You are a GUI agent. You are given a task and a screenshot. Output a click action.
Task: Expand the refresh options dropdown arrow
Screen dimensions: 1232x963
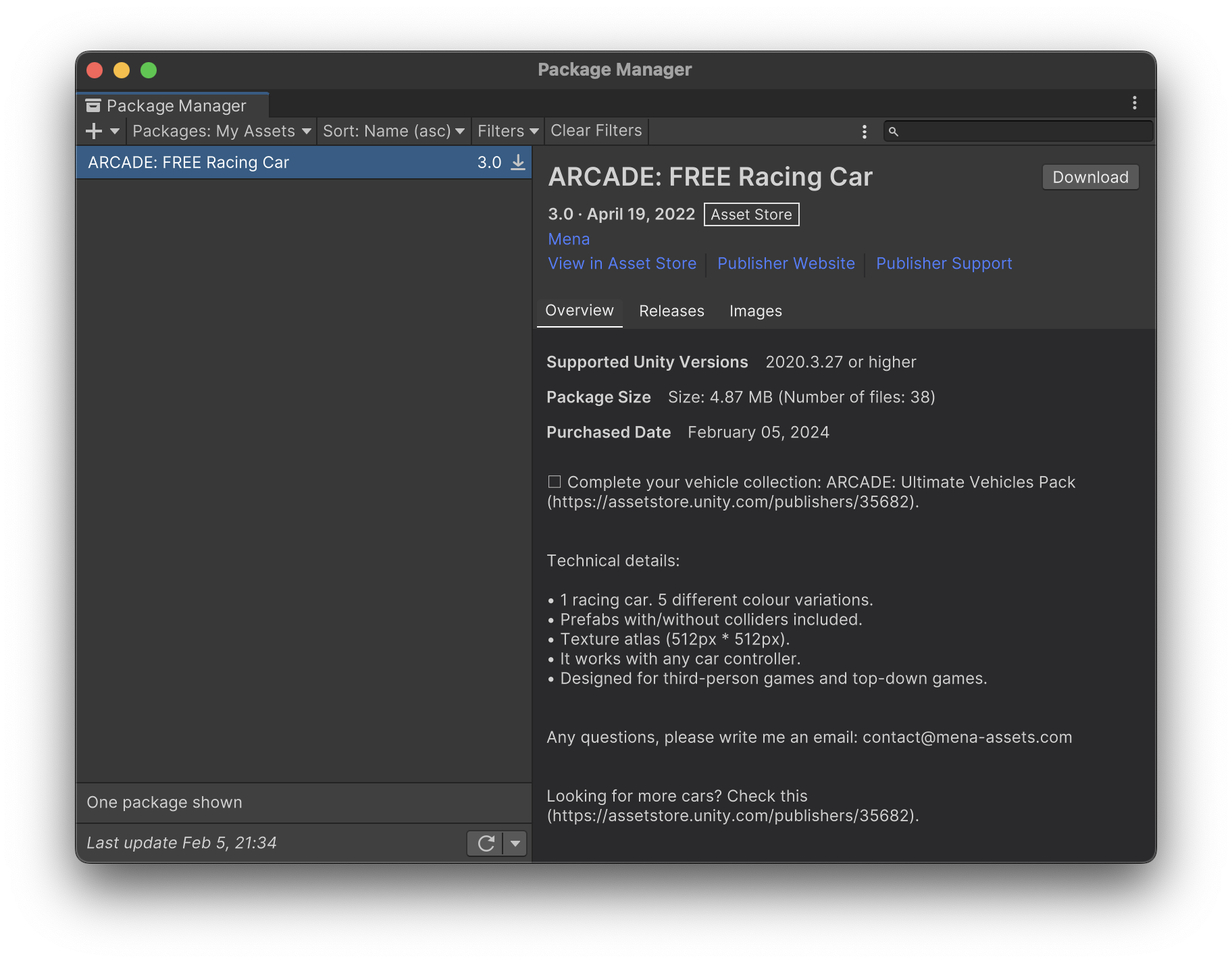[x=515, y=843]
